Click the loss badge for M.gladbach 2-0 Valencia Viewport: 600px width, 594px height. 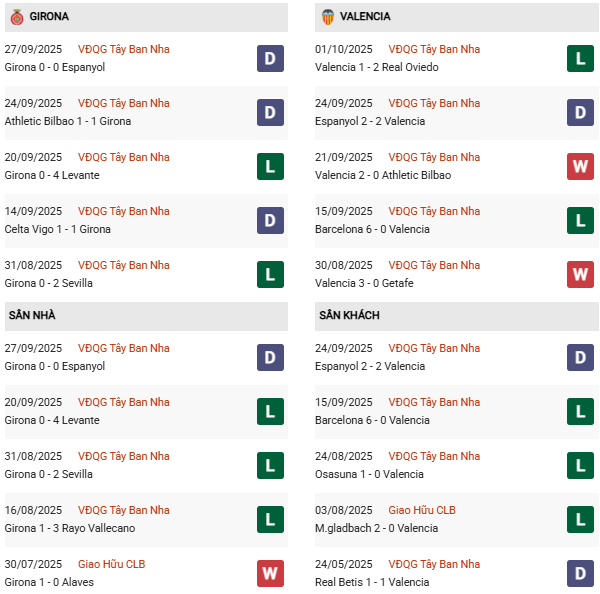(581, 520)
